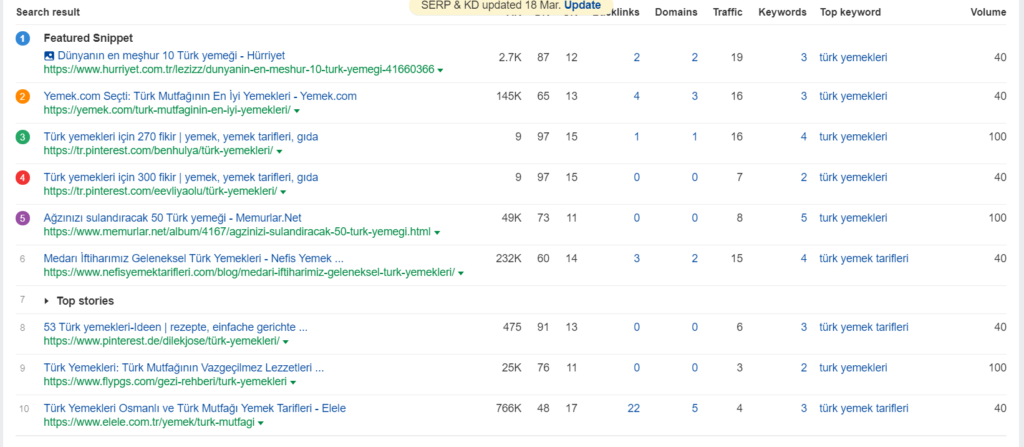Click the Featured Snippet label
The image size is (1024, 447).
(x=88, y=39)
